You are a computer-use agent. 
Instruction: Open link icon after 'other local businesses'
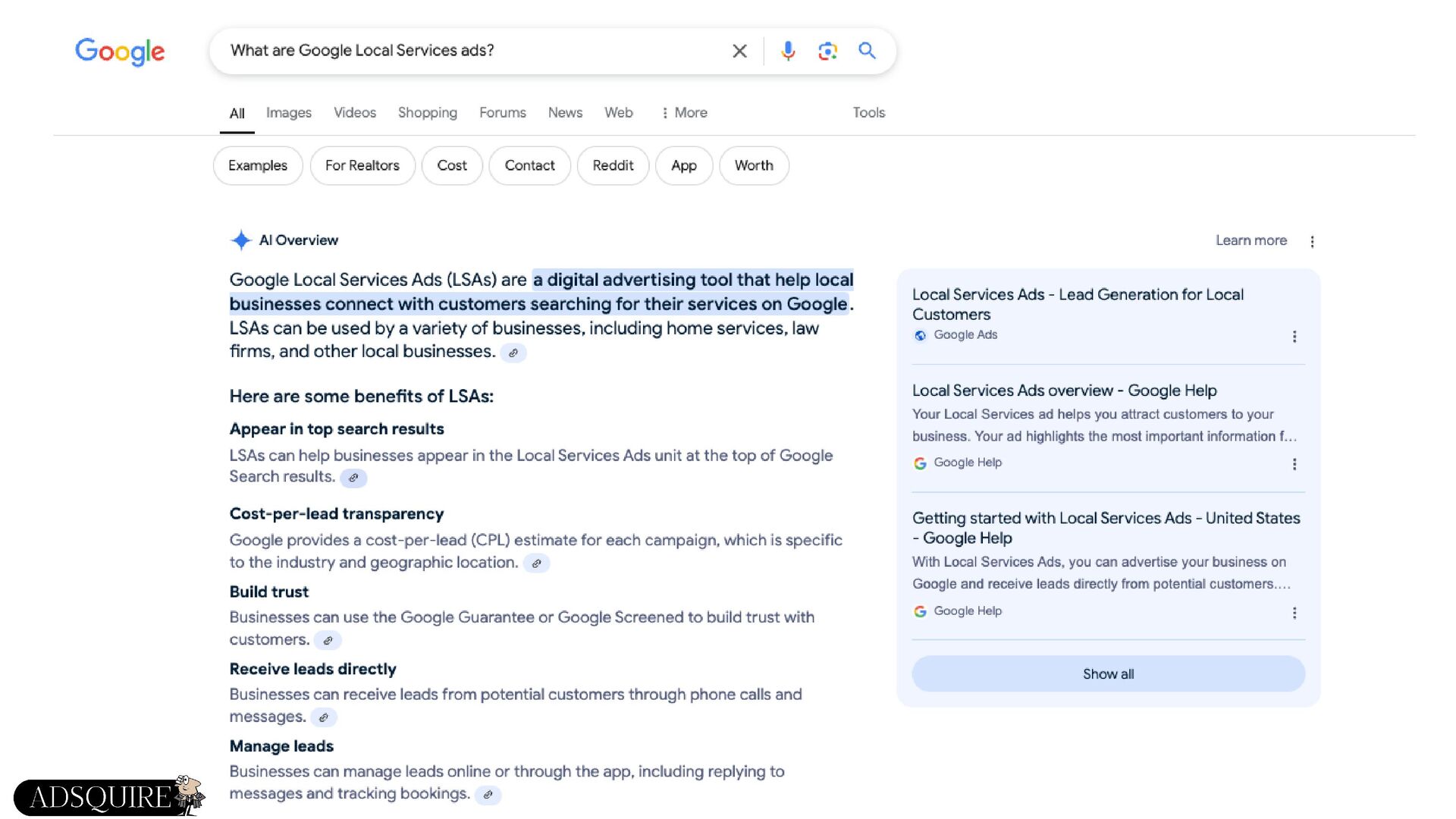click(x=513, y=353)
